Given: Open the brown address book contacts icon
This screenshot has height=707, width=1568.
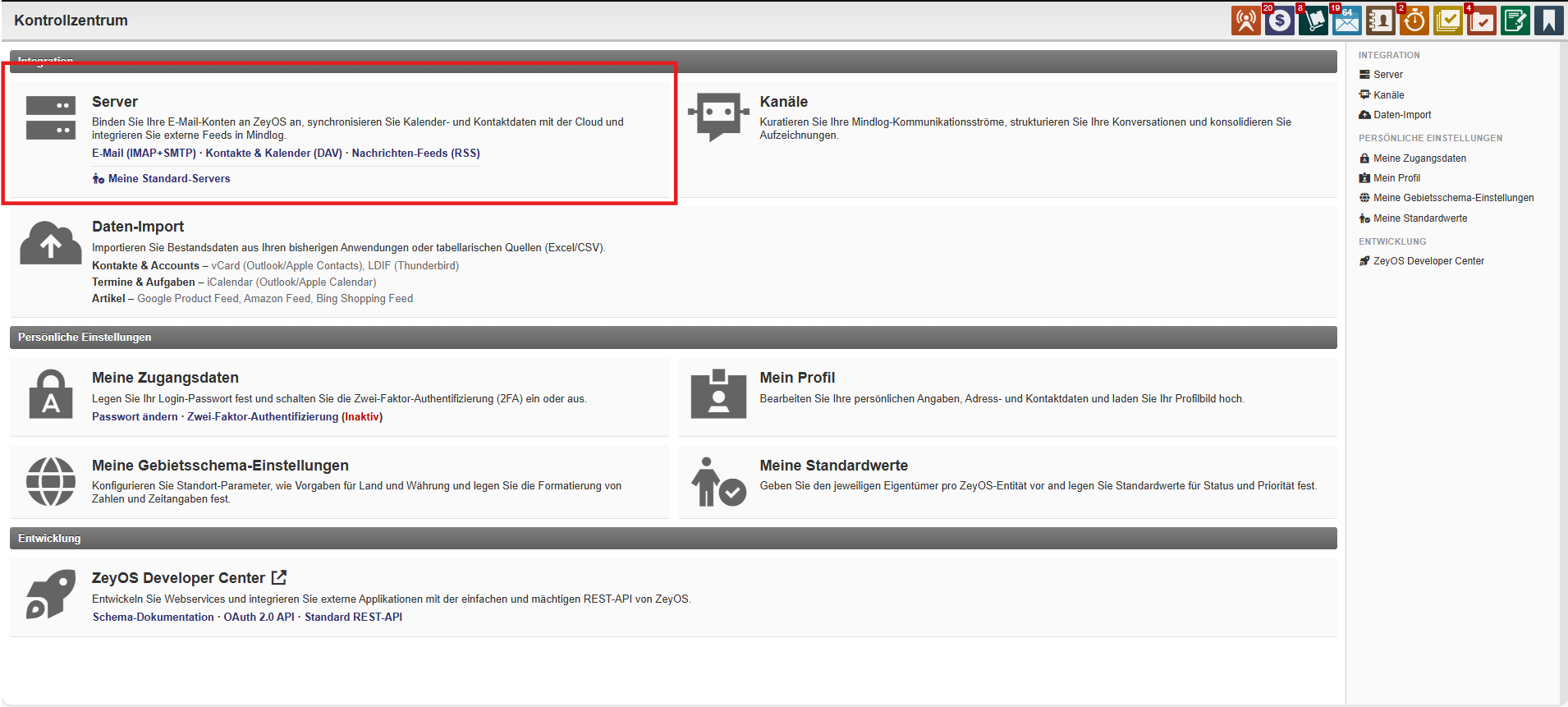Looking at the screenshot, I should pos(1380,21).
